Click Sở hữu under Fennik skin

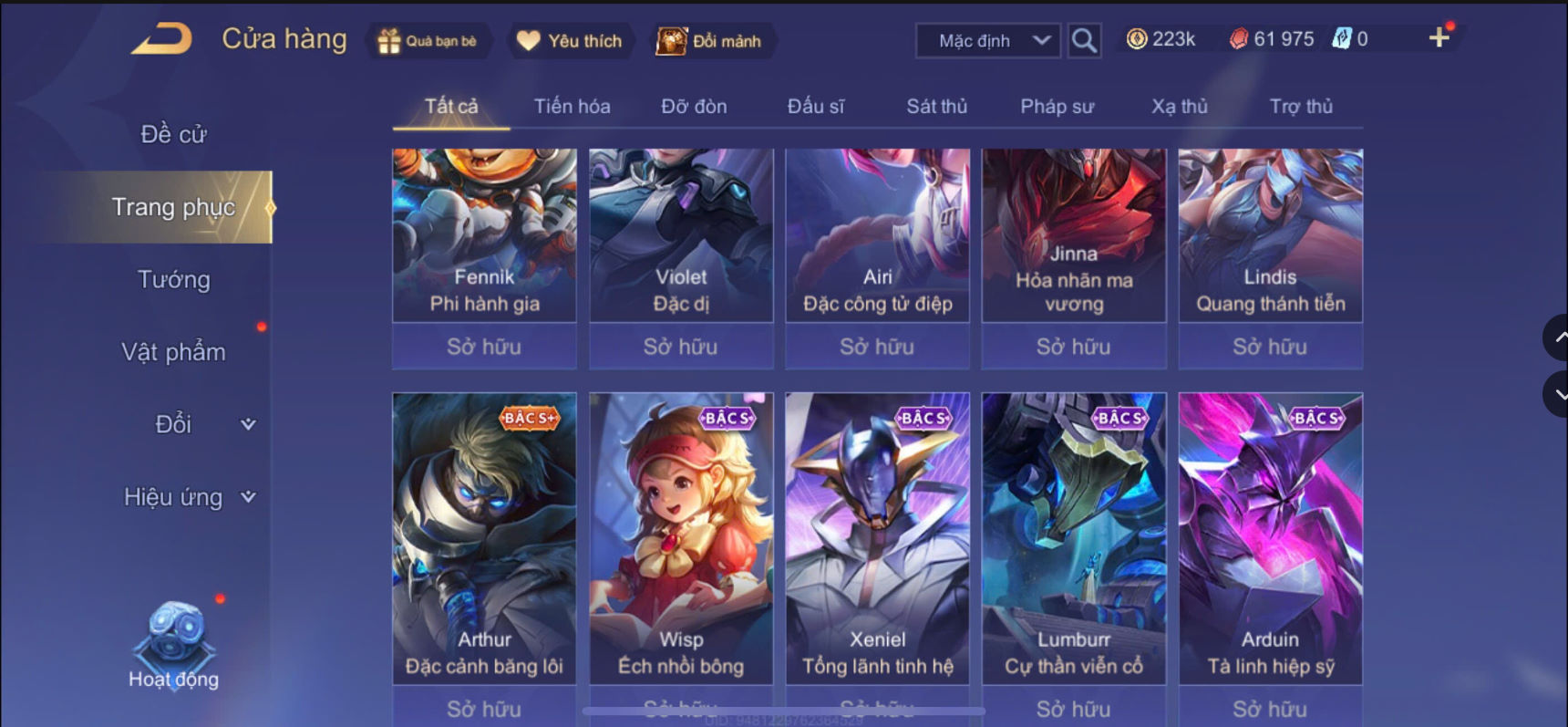[x=484, y=347]
